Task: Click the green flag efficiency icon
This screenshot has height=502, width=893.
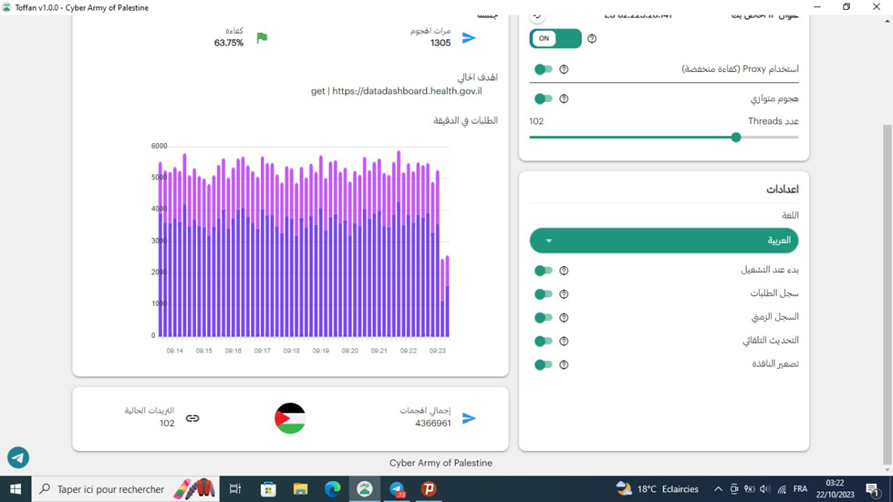Action: coord(261,38)
